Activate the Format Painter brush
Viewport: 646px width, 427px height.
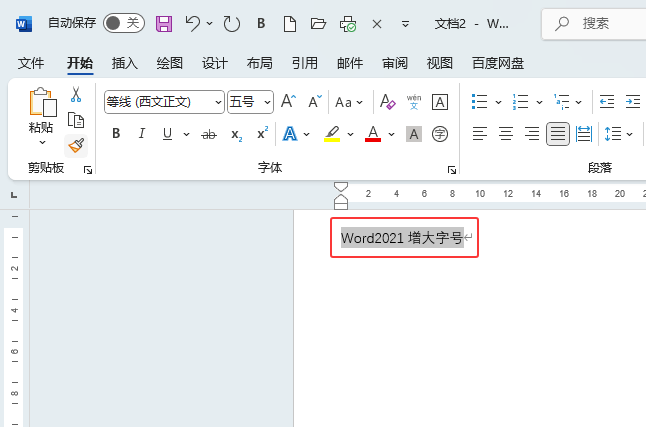[76, 145]
